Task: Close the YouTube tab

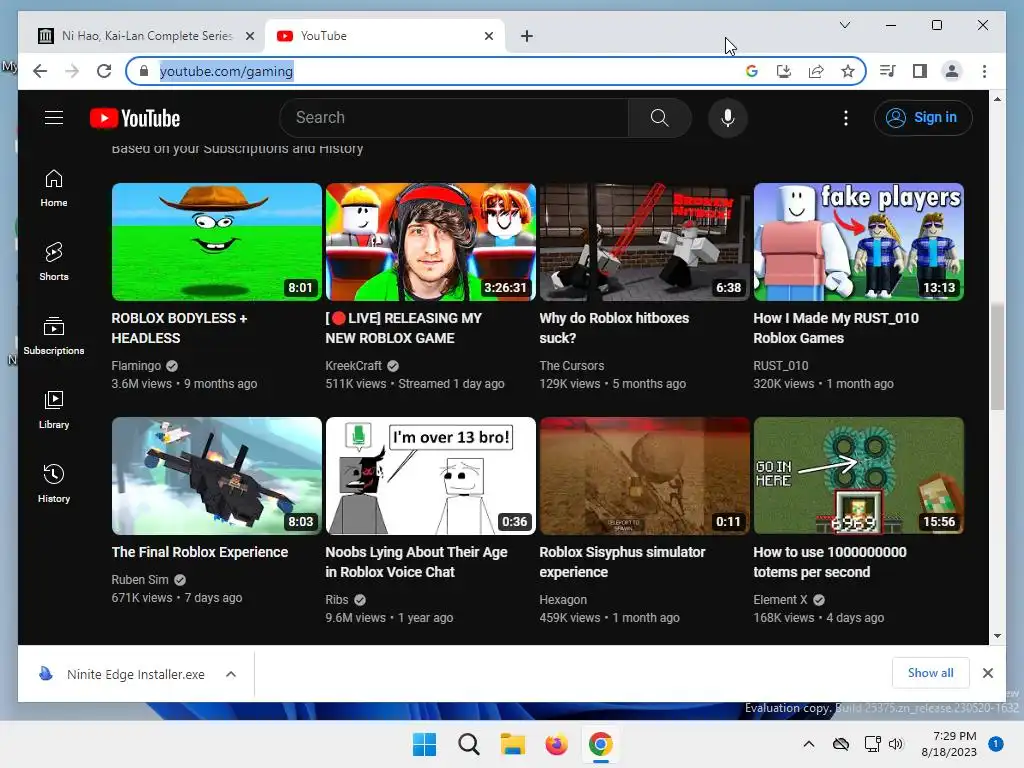Action: pos(488,36)
